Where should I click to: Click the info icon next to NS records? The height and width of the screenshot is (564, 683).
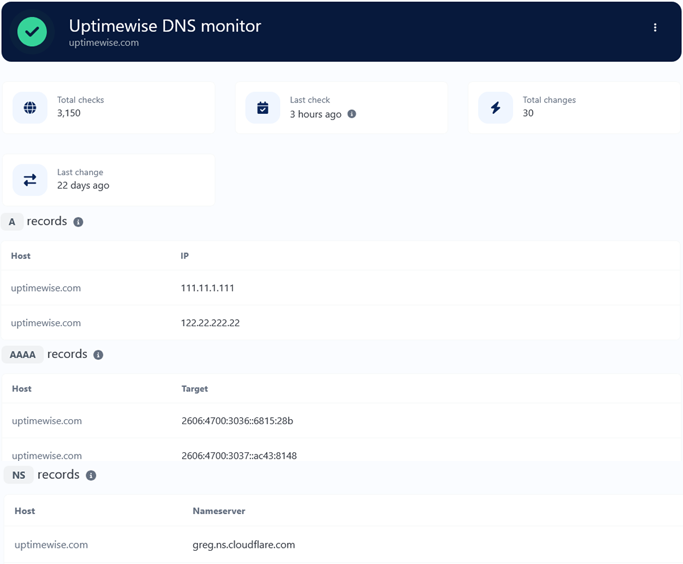[91, 476]
